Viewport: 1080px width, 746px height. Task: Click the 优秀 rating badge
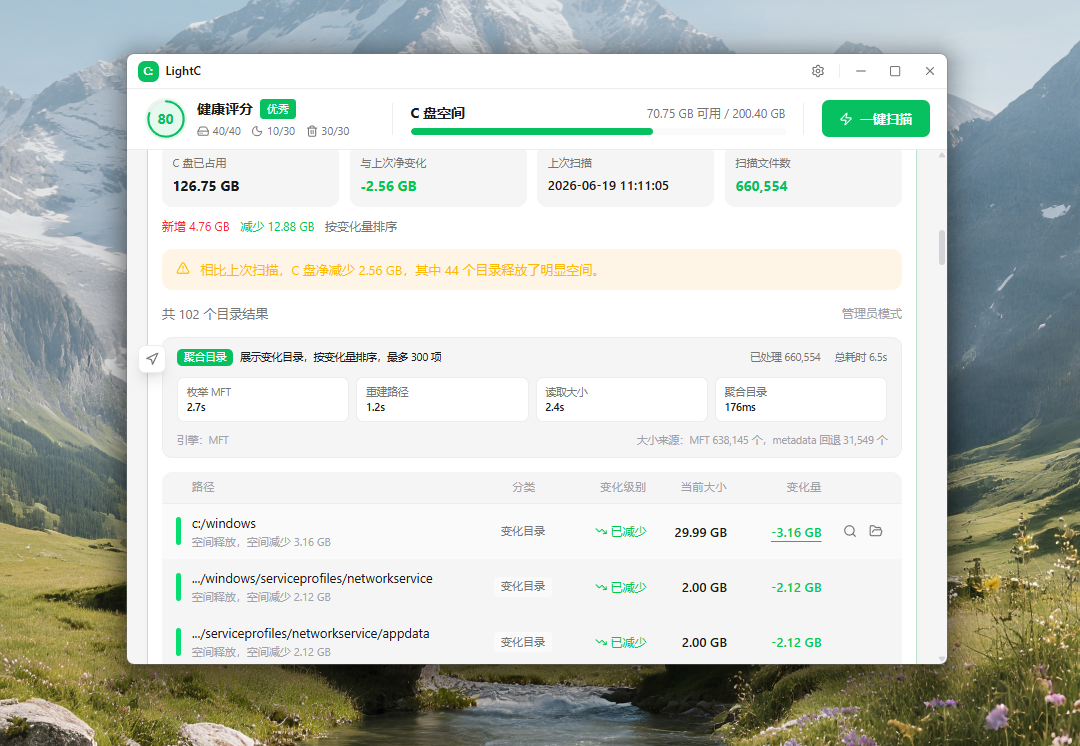[x=278, y=109]
